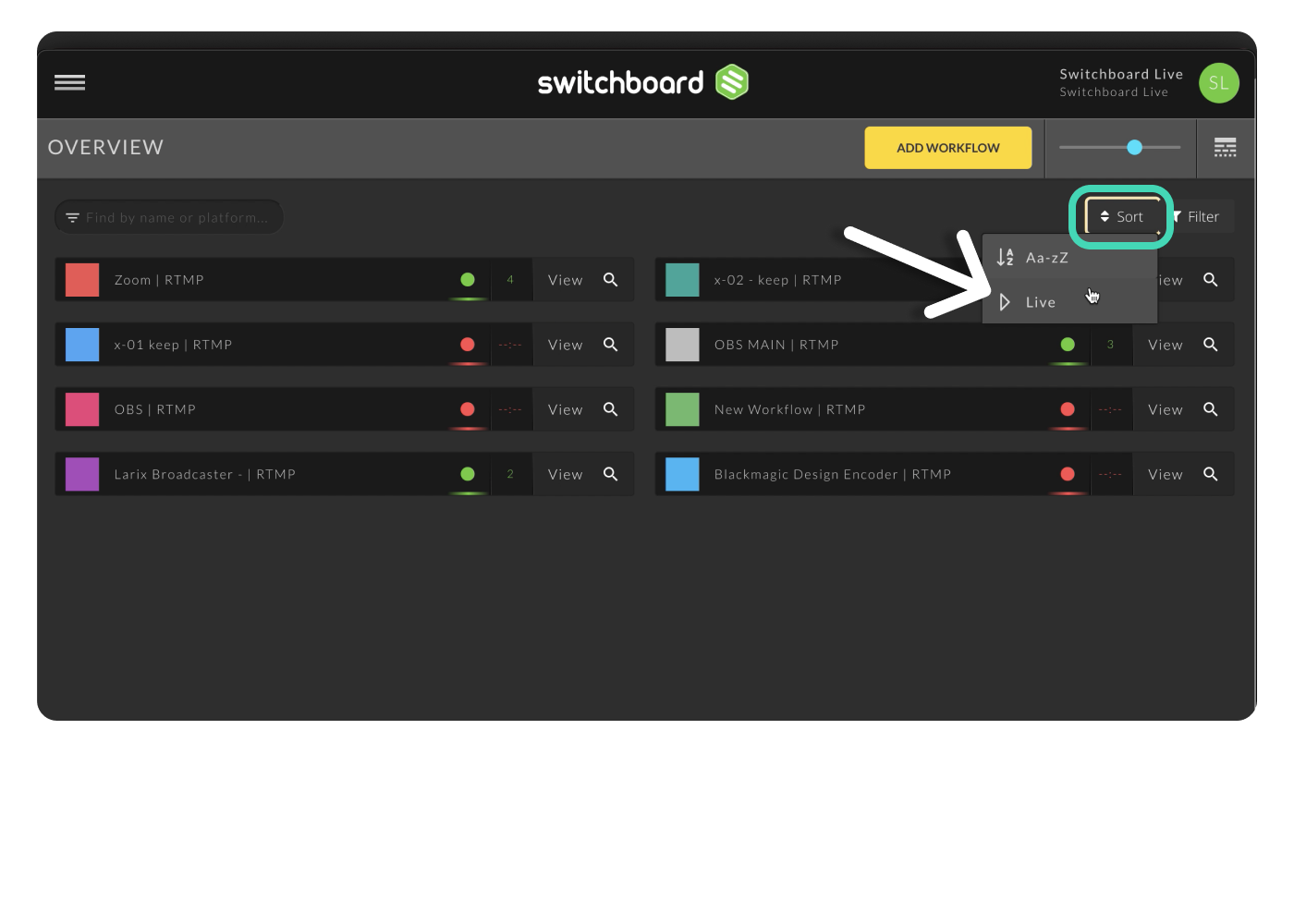Click the blue swatch of Blackmagic Design Encoder
The image size is (1294, 924).
682,474
